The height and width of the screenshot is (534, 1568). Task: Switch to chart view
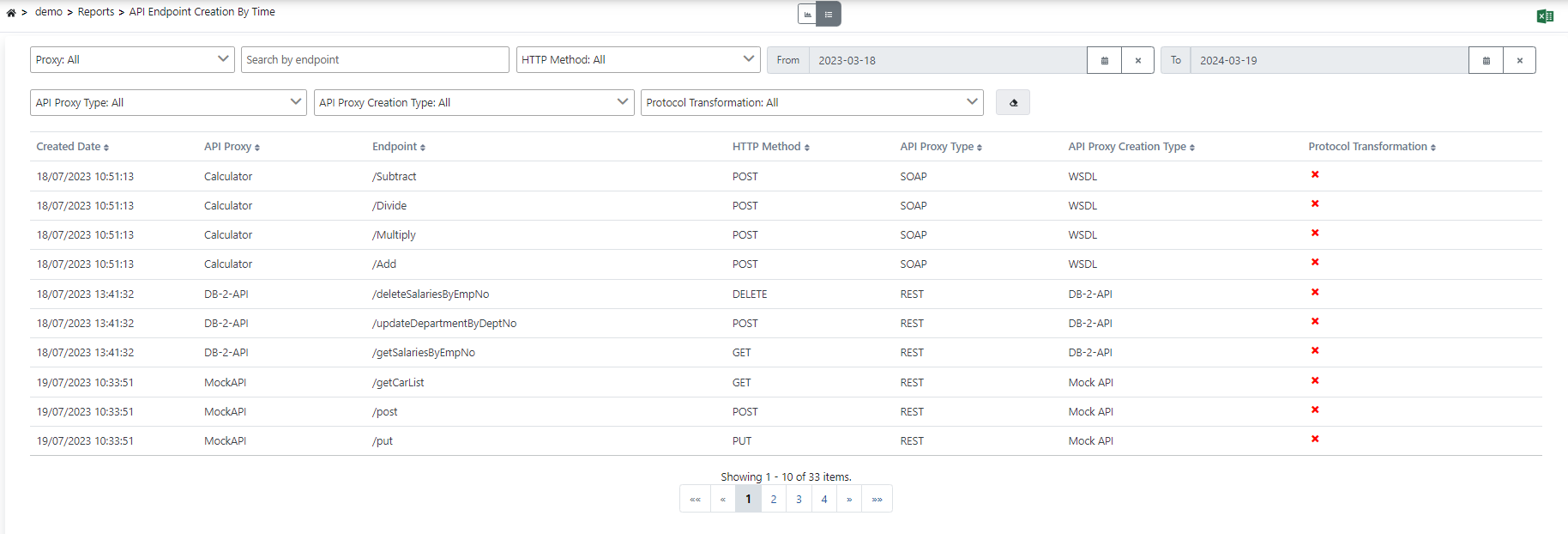[x=808, y=14]
